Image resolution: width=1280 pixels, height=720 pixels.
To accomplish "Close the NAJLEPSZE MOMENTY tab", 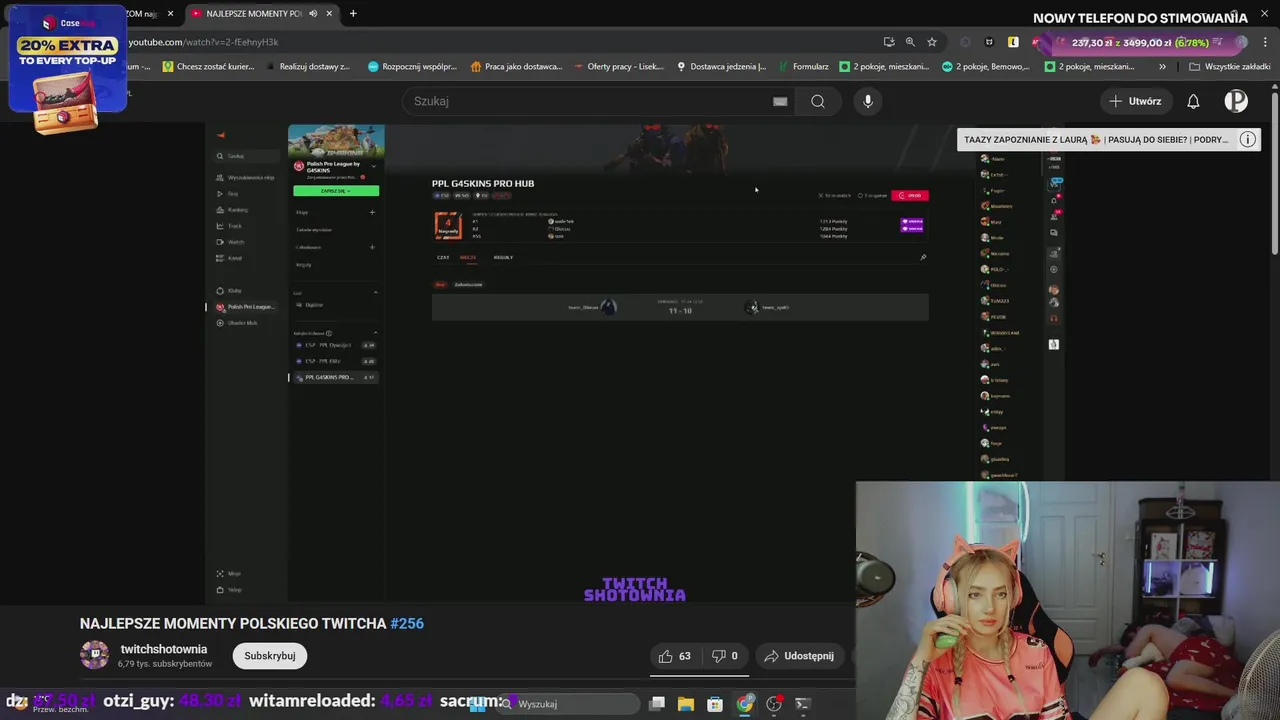I will point(329,13).
